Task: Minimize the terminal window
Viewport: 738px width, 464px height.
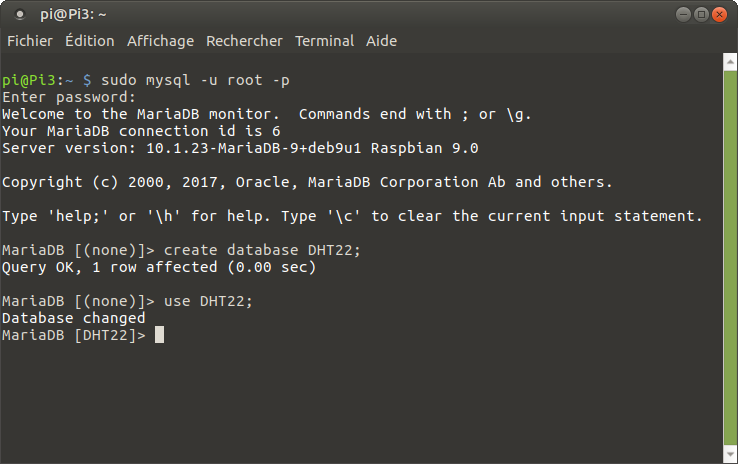Action: (x=683, y=14)
